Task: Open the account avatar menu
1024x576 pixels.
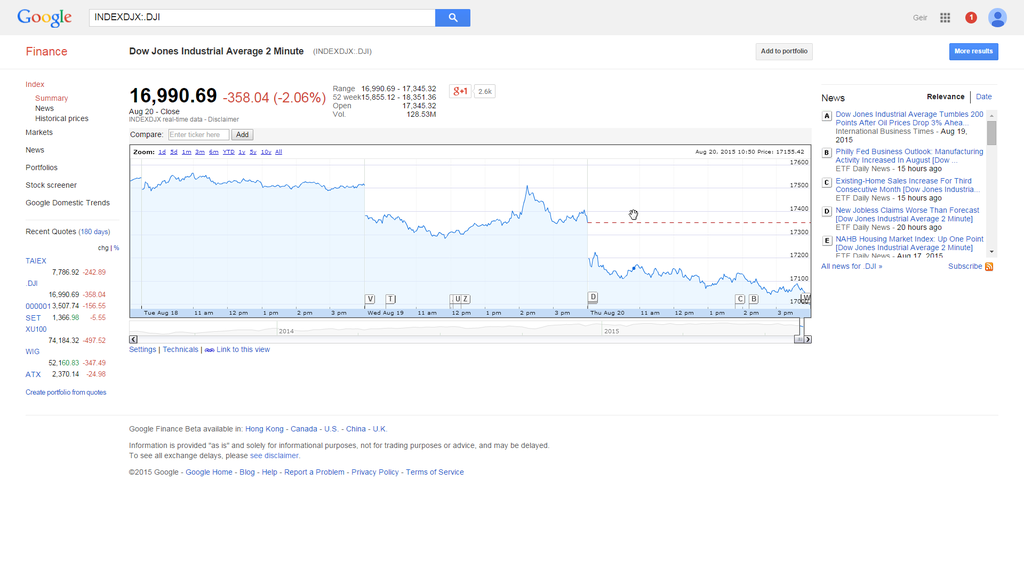Action: coord(997,18)
